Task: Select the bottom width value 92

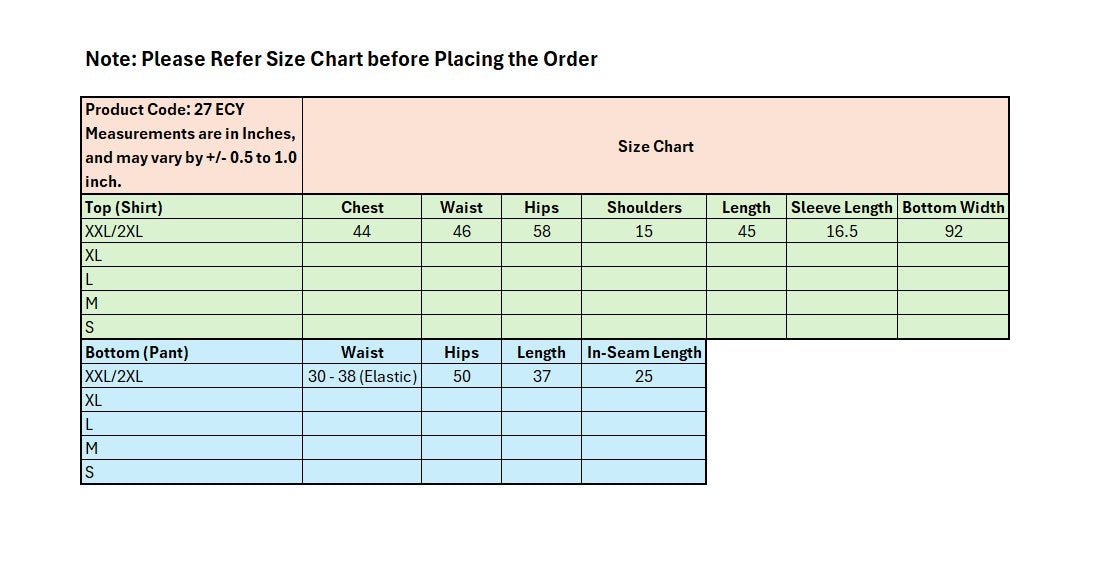Action: tap(953, 231)
